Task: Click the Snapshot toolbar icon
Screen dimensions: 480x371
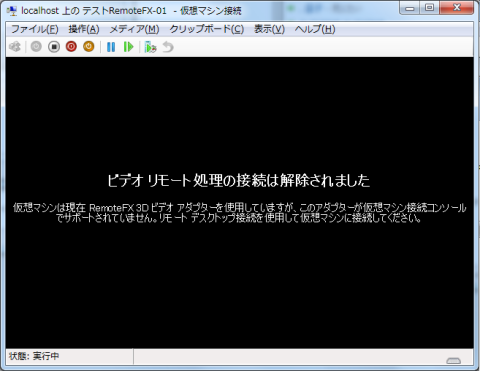Action: (x=150, y=47)
